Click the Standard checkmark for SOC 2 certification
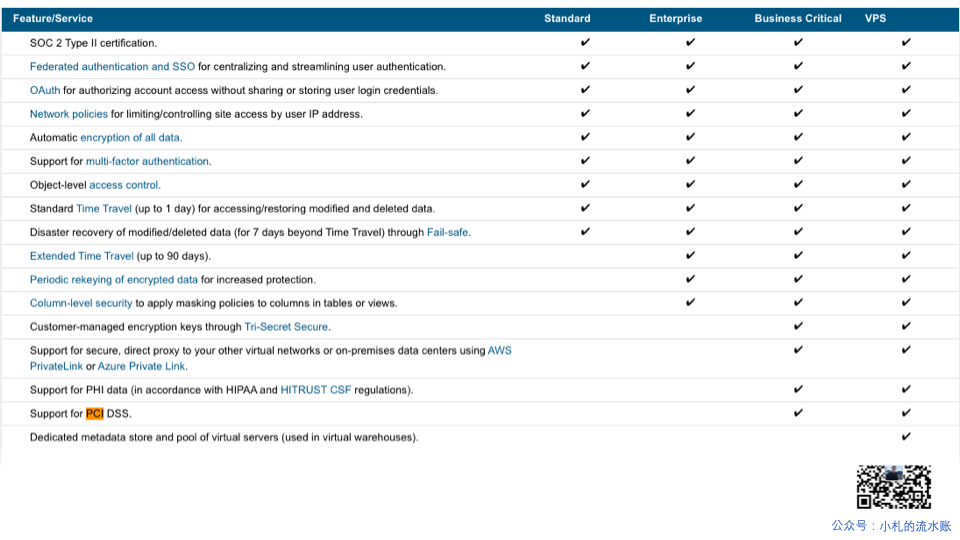The image size is (960, 540). [585, 43]
